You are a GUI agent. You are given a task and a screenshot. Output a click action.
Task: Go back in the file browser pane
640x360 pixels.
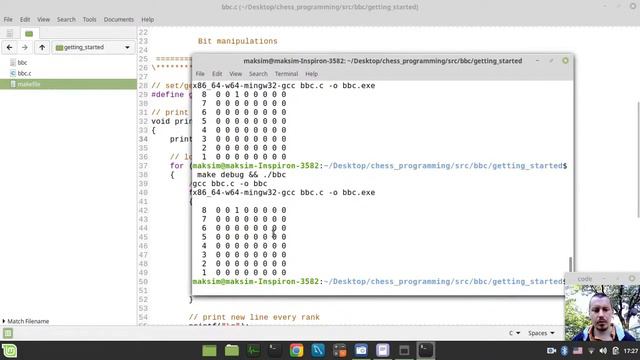pyautogui.click(x=9, y=47)
